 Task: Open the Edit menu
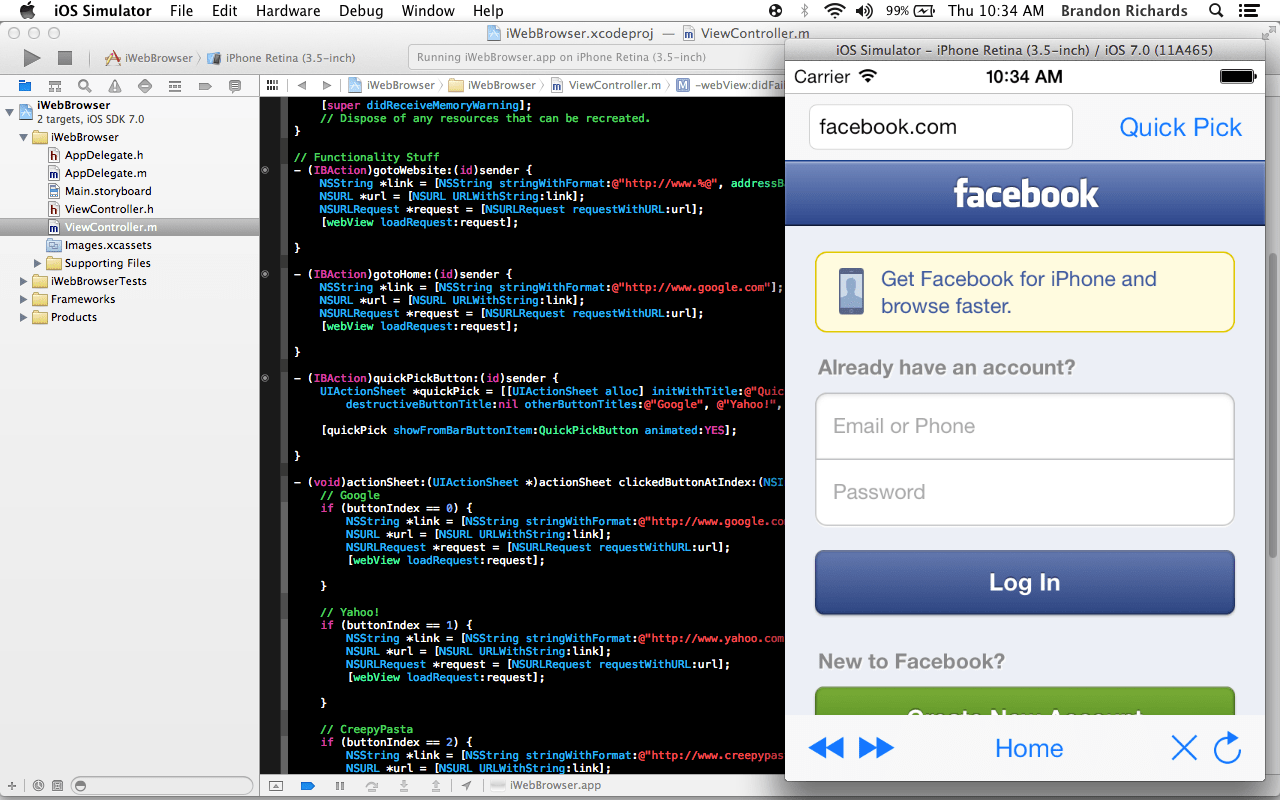[225, 11]
